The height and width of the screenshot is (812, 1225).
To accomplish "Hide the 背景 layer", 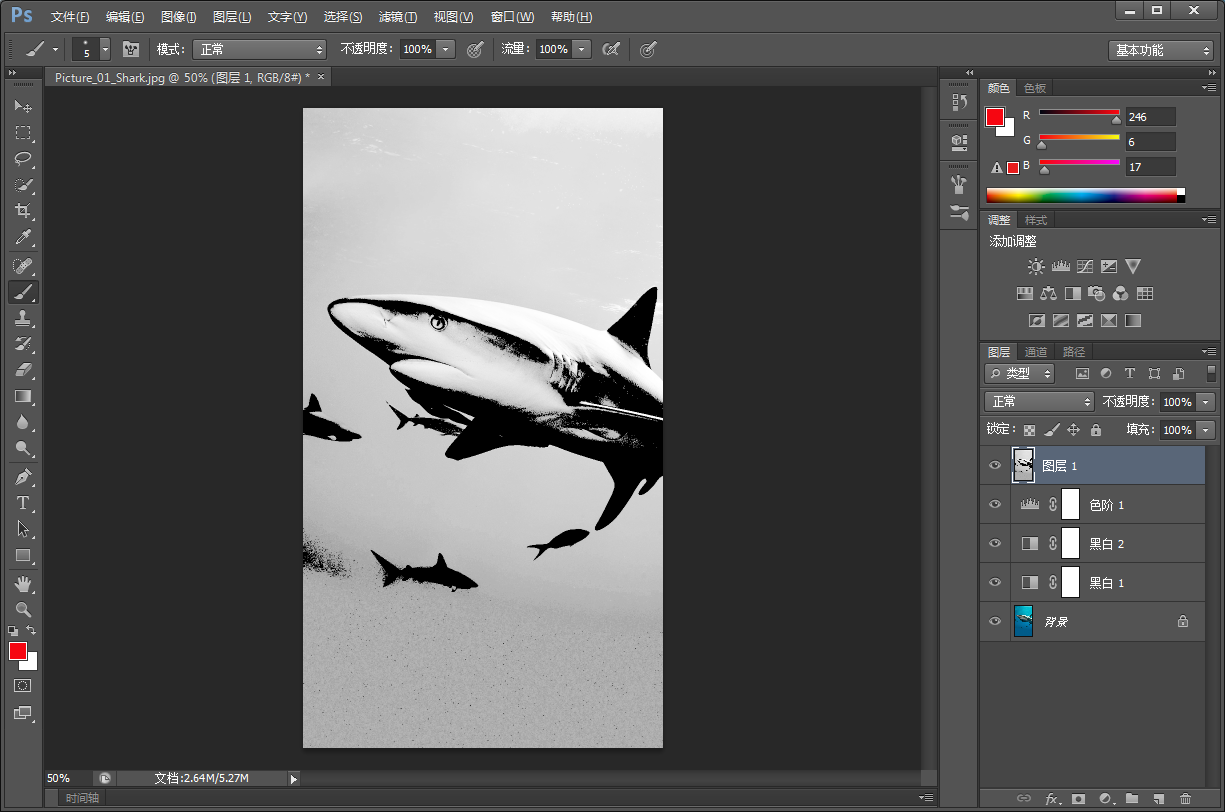I will (x=994, y=621).
